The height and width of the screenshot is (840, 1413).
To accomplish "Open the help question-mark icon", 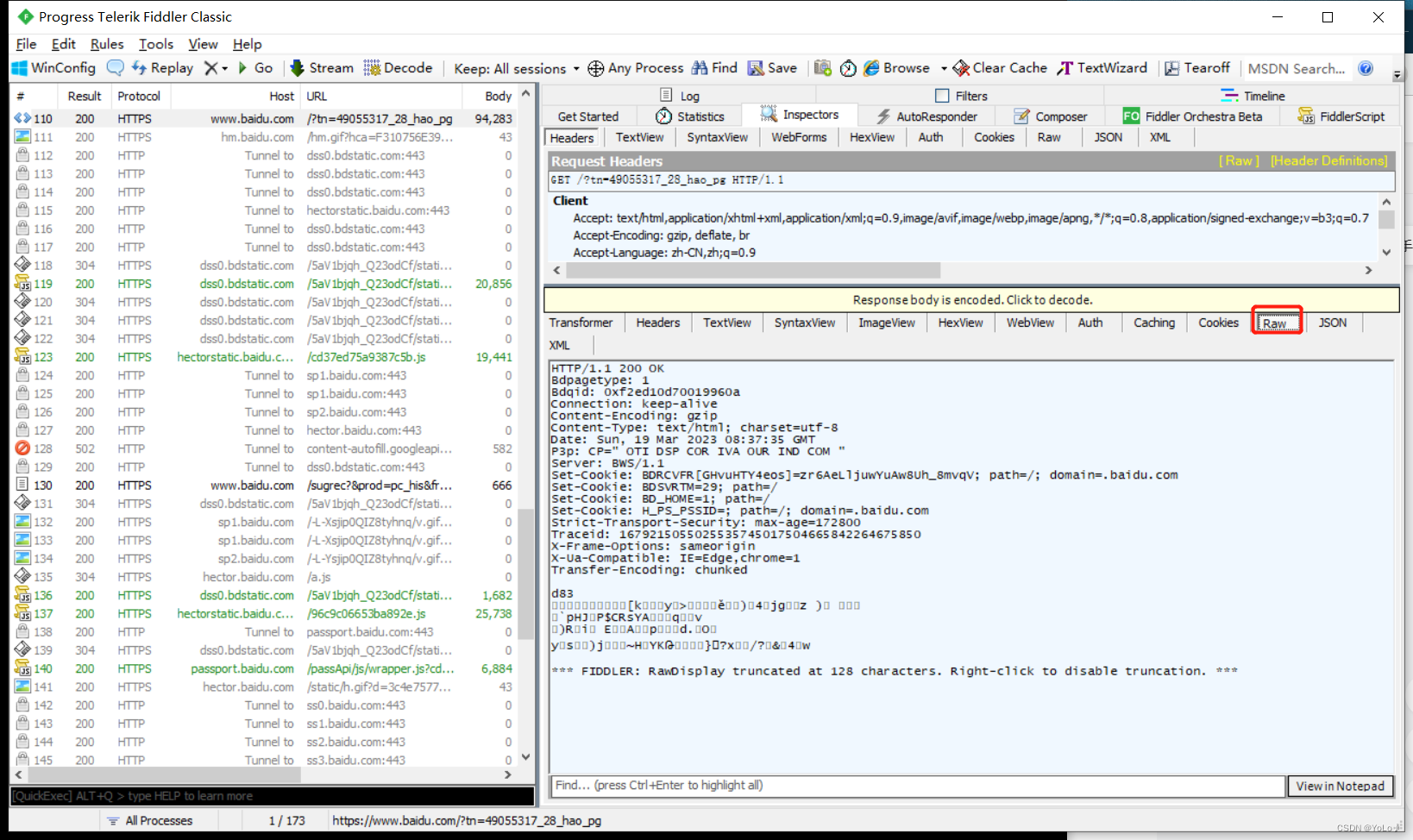I will 1366,68.
